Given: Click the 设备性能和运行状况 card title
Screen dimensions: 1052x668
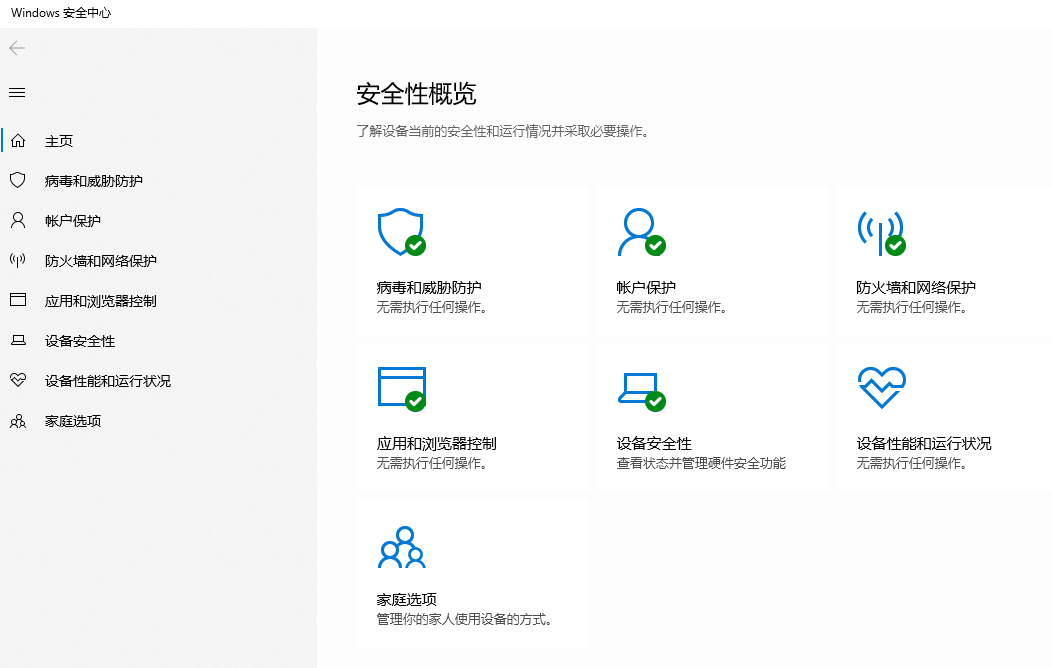Looking at the screenshot, I should pos(923,444).
